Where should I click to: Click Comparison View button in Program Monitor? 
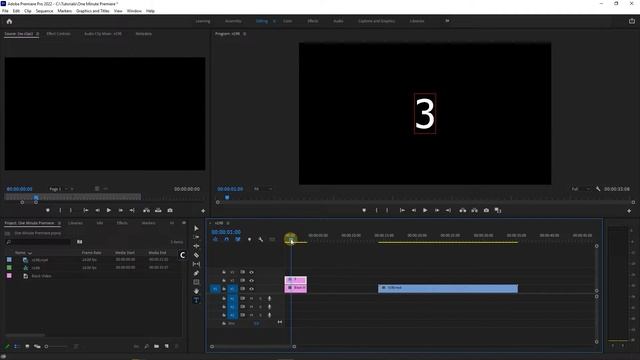click(498, 210)
